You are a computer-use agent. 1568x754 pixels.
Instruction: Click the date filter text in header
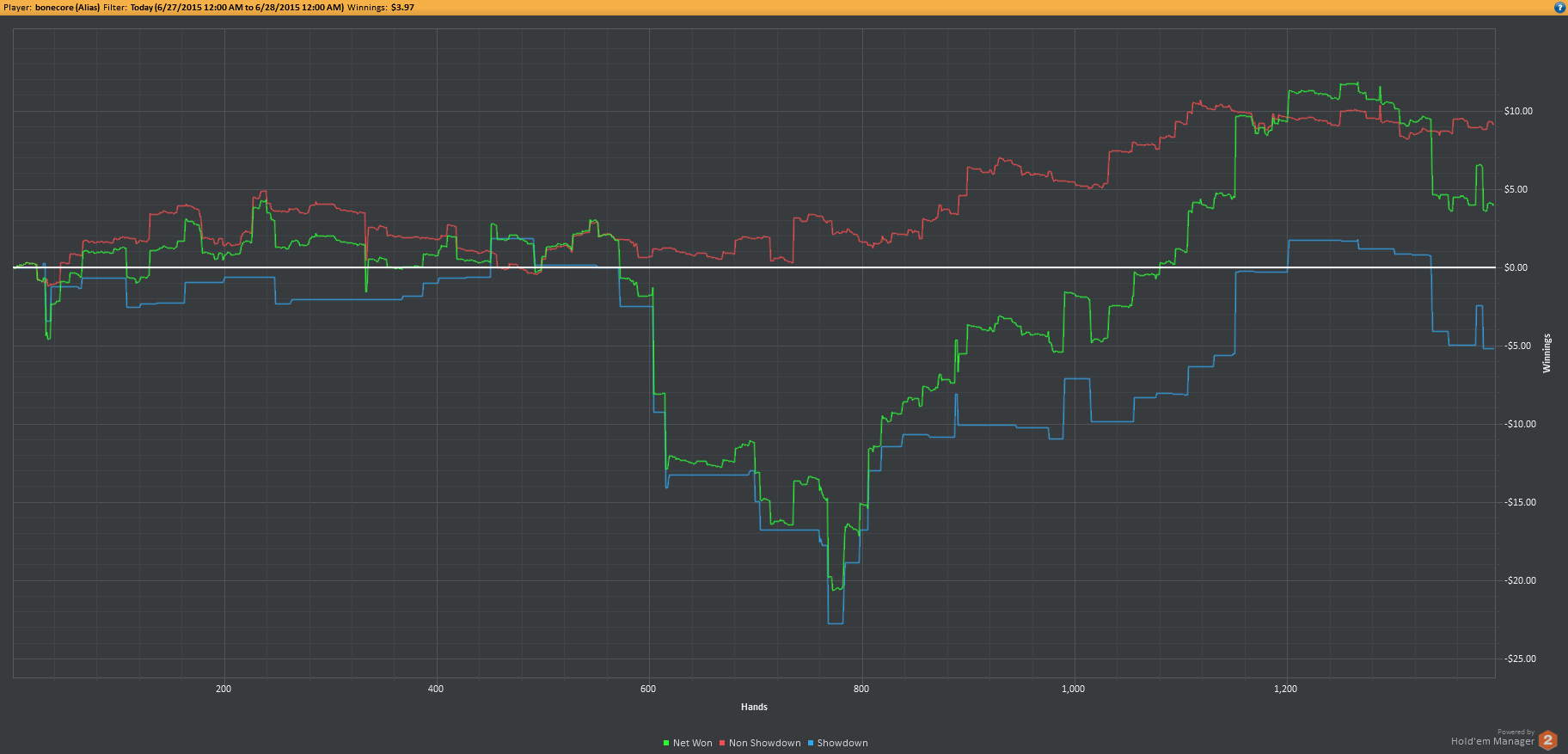pyautogui.click(x=236, y=7)
